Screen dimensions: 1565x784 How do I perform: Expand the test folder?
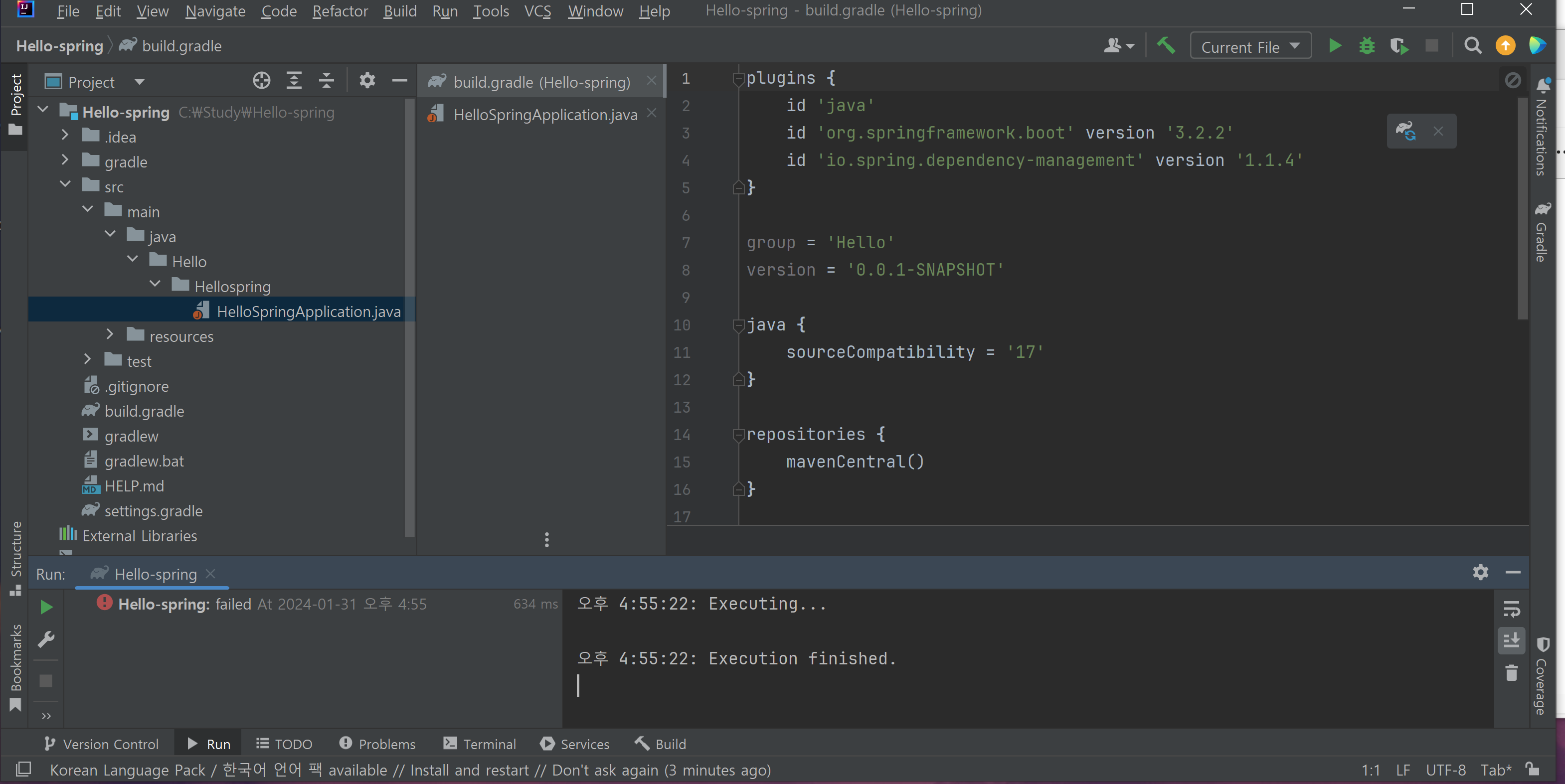point(87,359)
